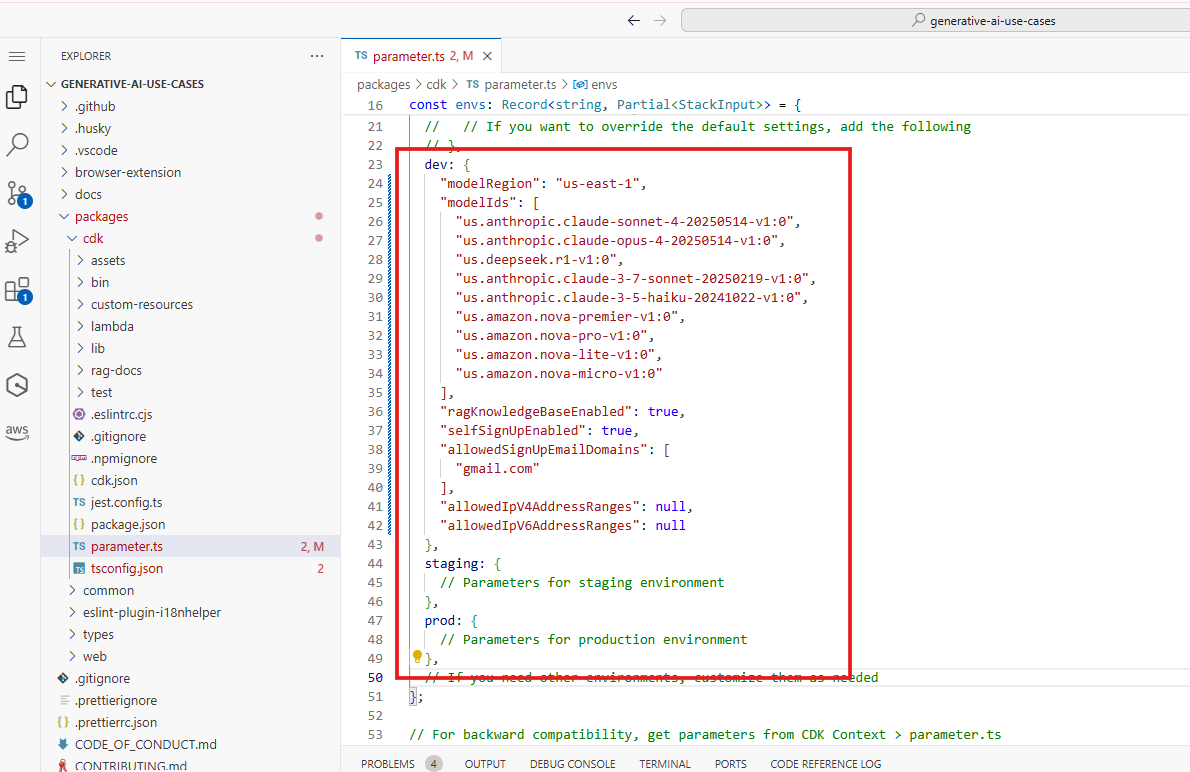Open the Explorer view in activity bar
The image size is (1190, 772).
[x=17, y=97]
